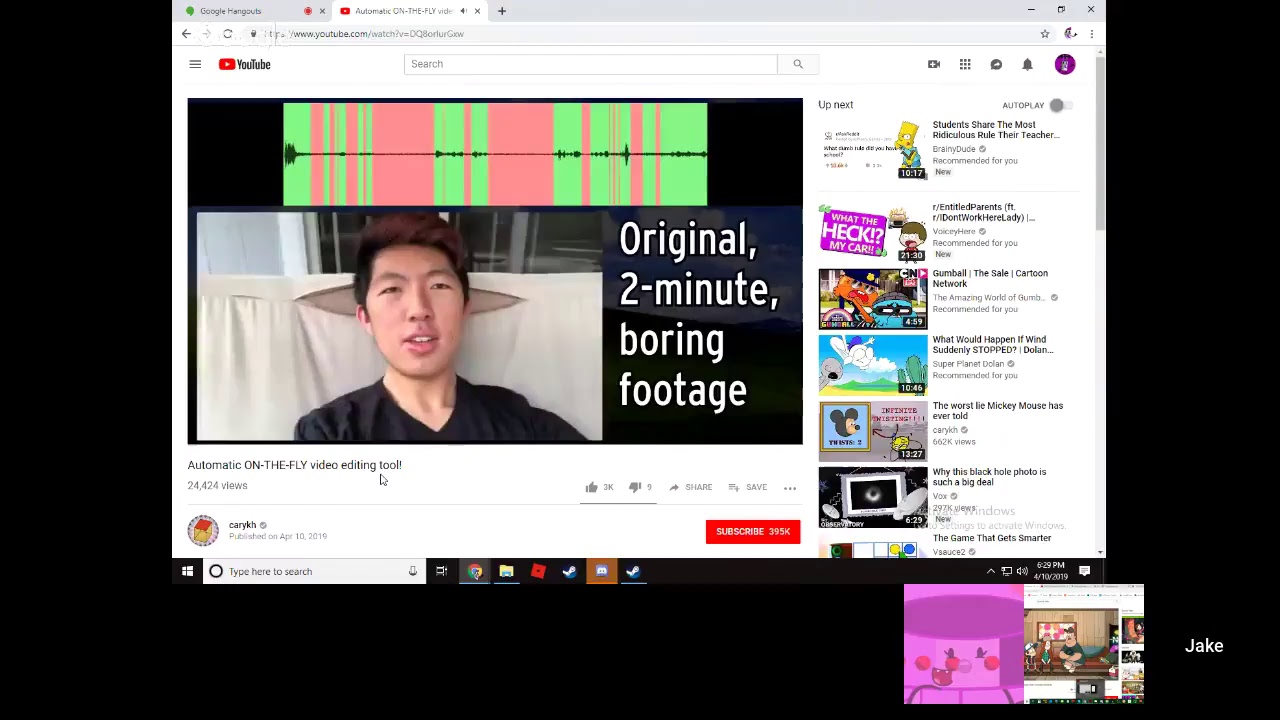
Task: Open a new browser tab
Action: coord(502,11)
